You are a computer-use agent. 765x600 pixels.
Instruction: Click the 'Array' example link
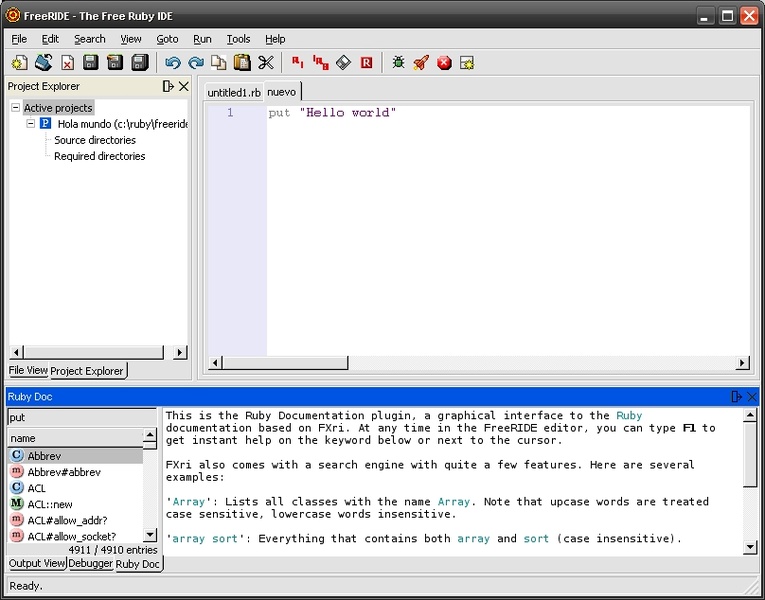pos(189,501)
